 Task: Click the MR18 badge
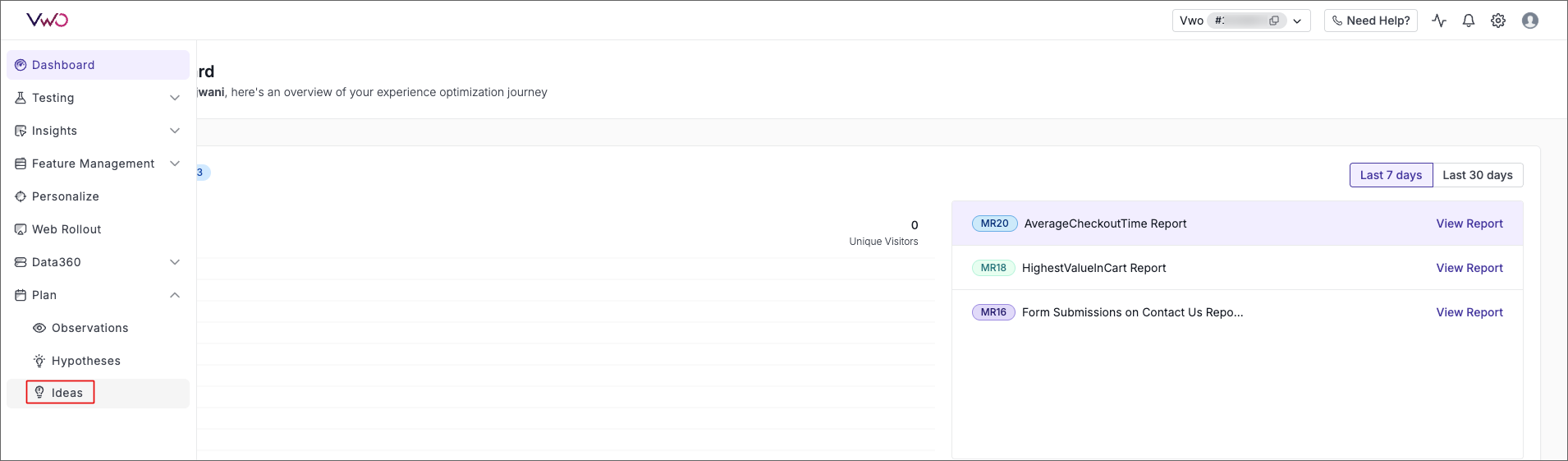point(993,268)
